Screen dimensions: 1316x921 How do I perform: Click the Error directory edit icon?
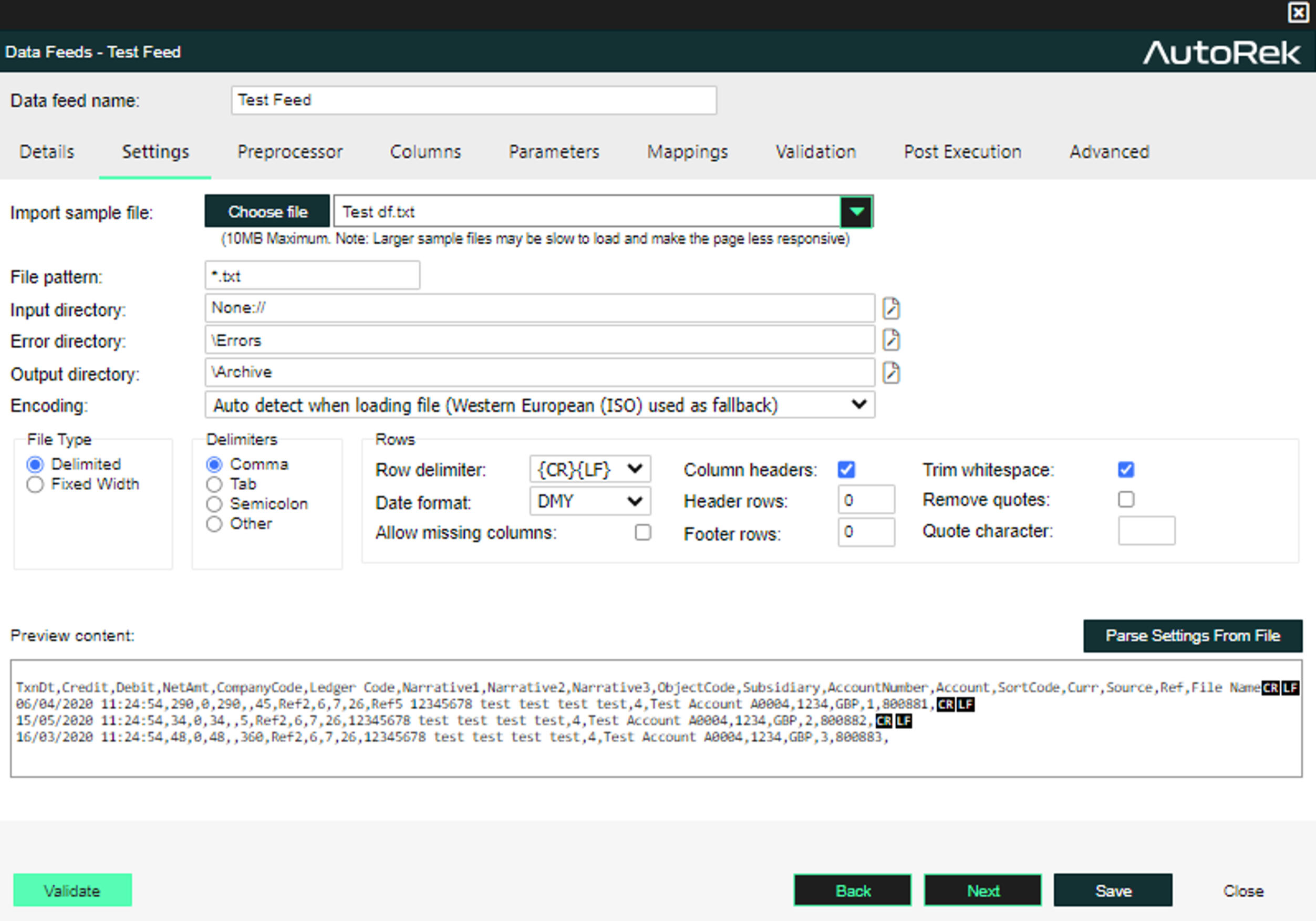pos(890,340)
